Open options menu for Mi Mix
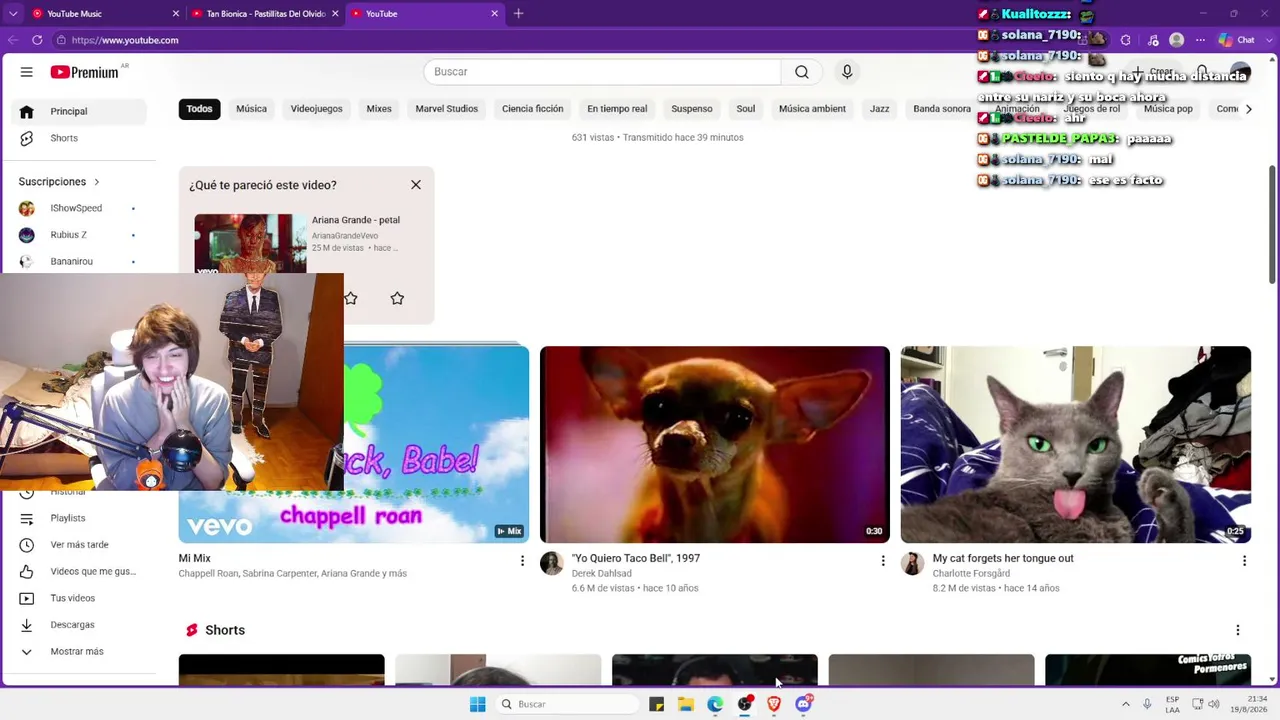The image size is (1280, 720). click(522, 561)
